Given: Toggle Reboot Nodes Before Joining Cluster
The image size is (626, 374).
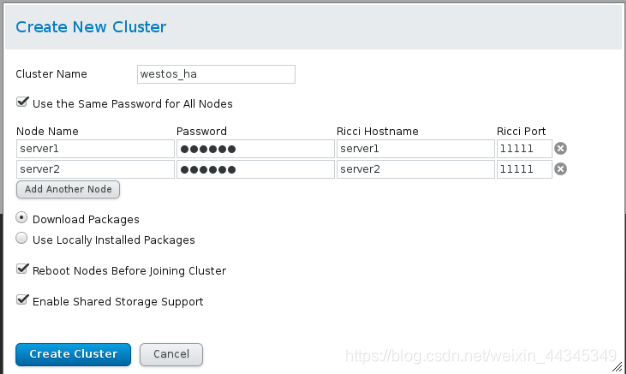Looking at the screenshot, I should point(22,269).
